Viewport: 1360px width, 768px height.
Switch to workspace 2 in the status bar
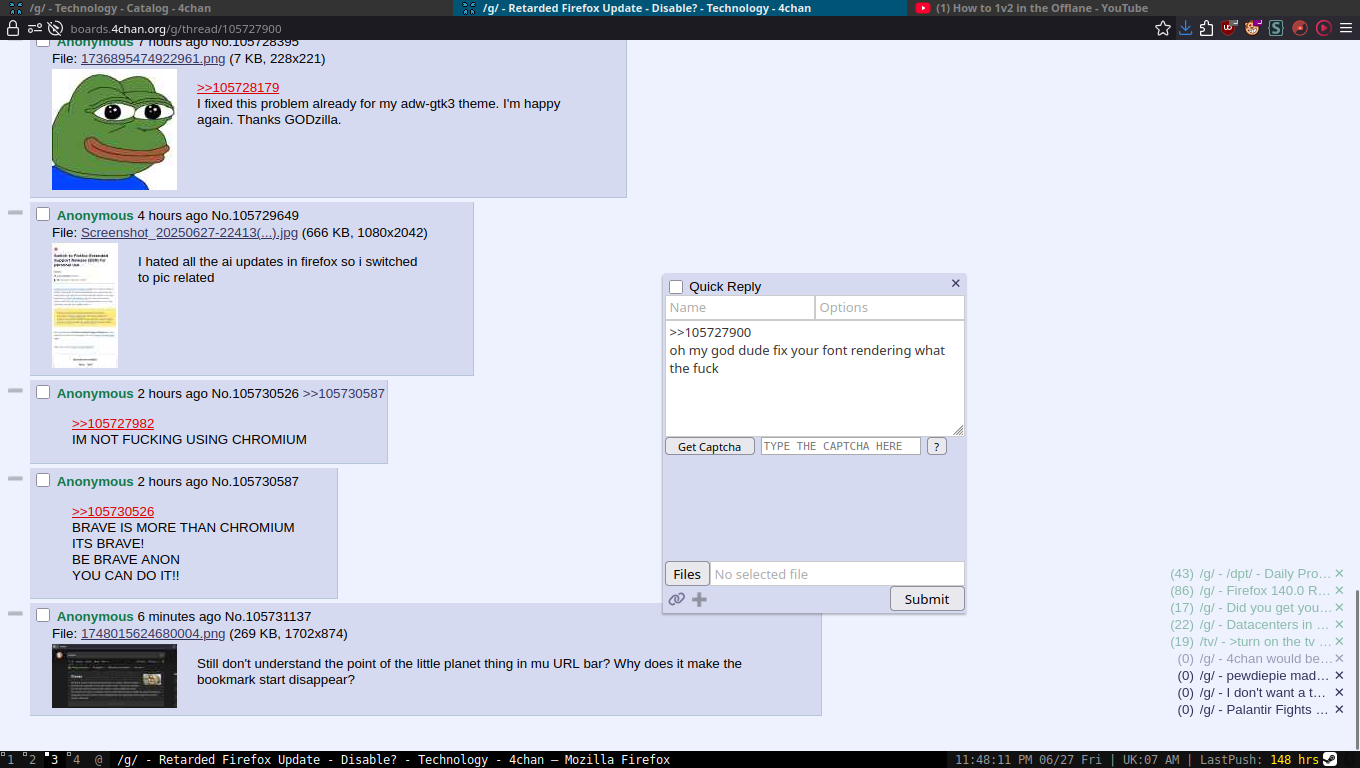pos(32,760)
